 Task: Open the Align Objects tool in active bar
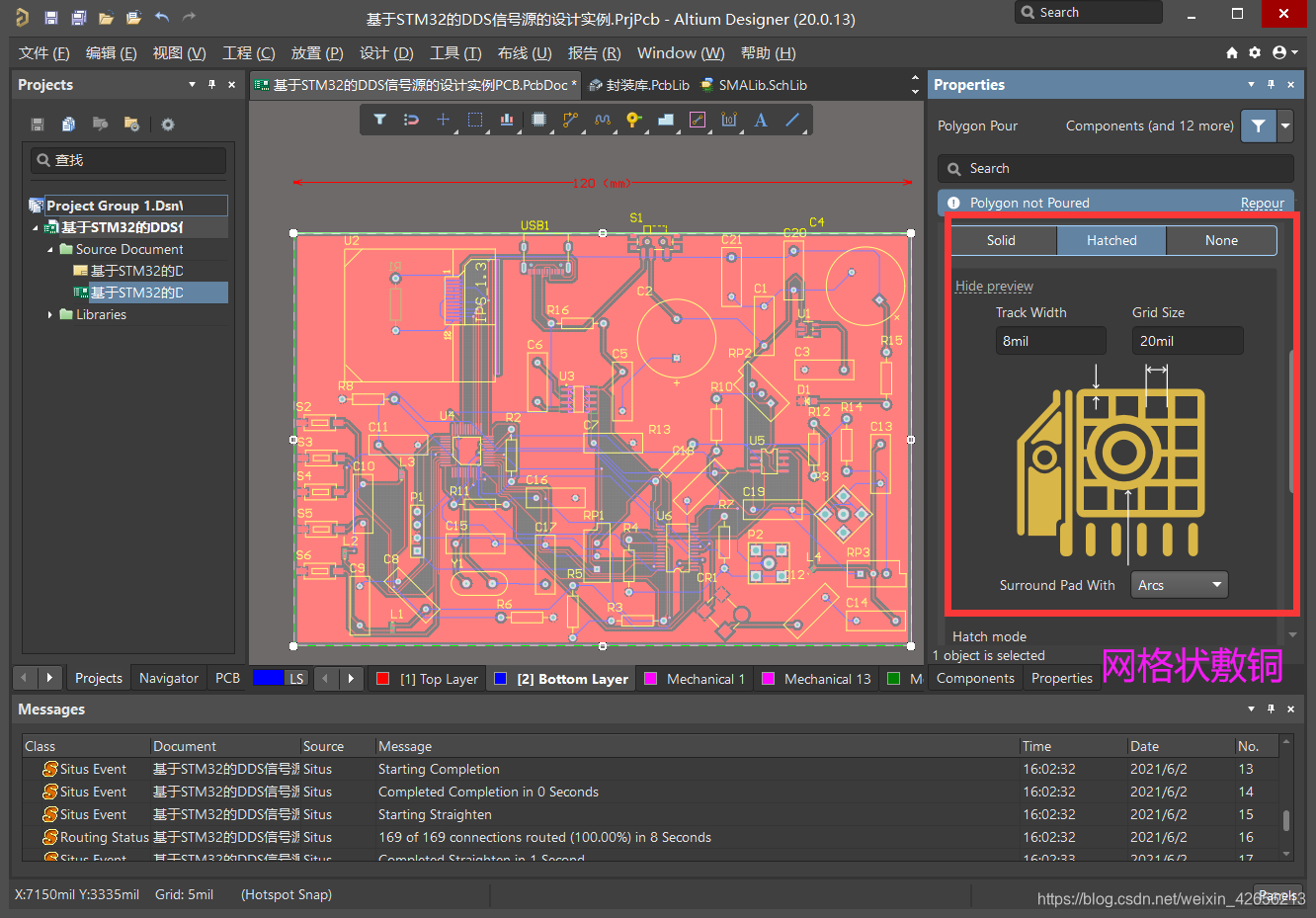point(507,120)
